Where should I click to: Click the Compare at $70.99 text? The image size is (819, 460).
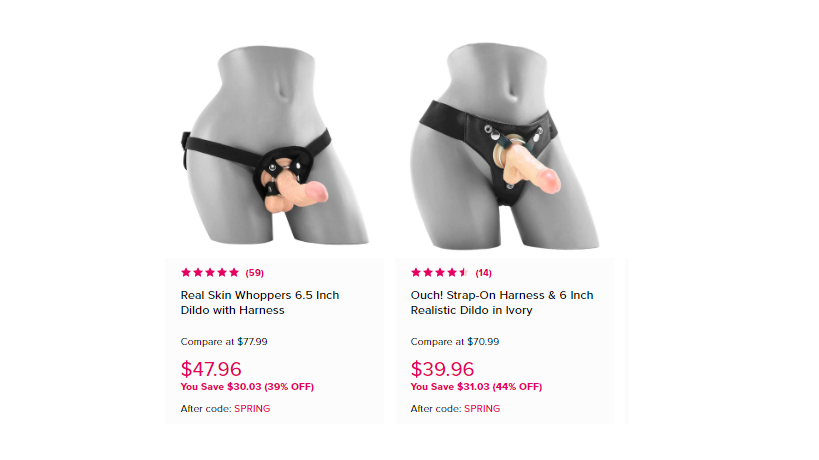pyautogui.click(x=455, y=342)
